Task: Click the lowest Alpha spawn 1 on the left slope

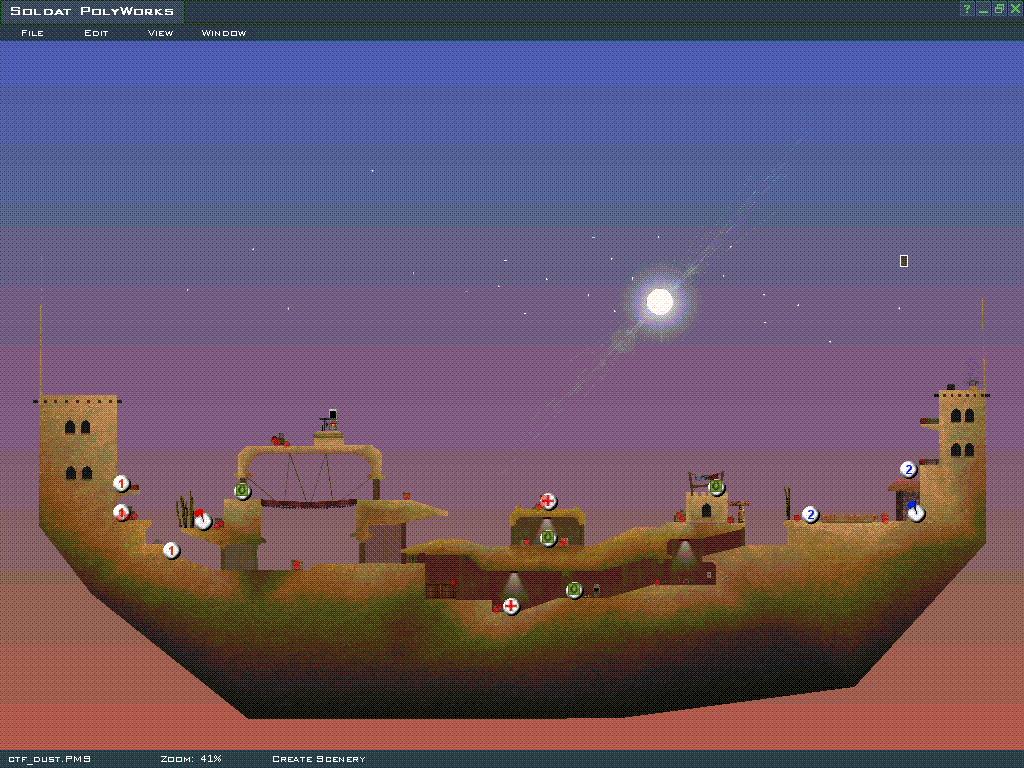Action: (171, 550)
